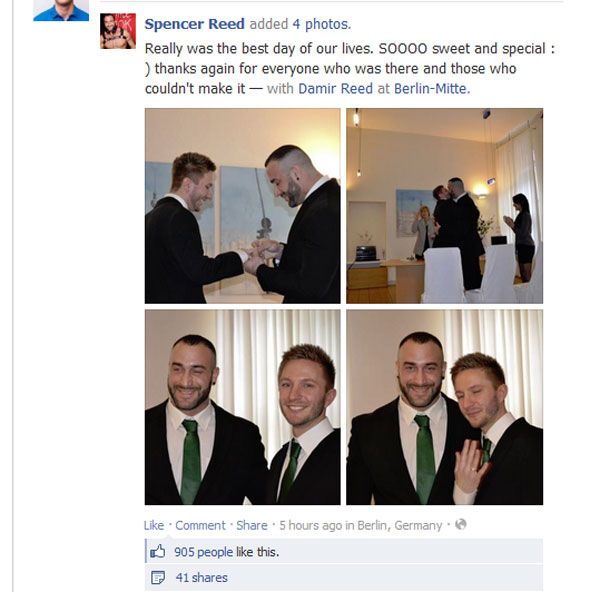Click the thumbs-up icon beside the likes count
600x592 pixels.
158,552
